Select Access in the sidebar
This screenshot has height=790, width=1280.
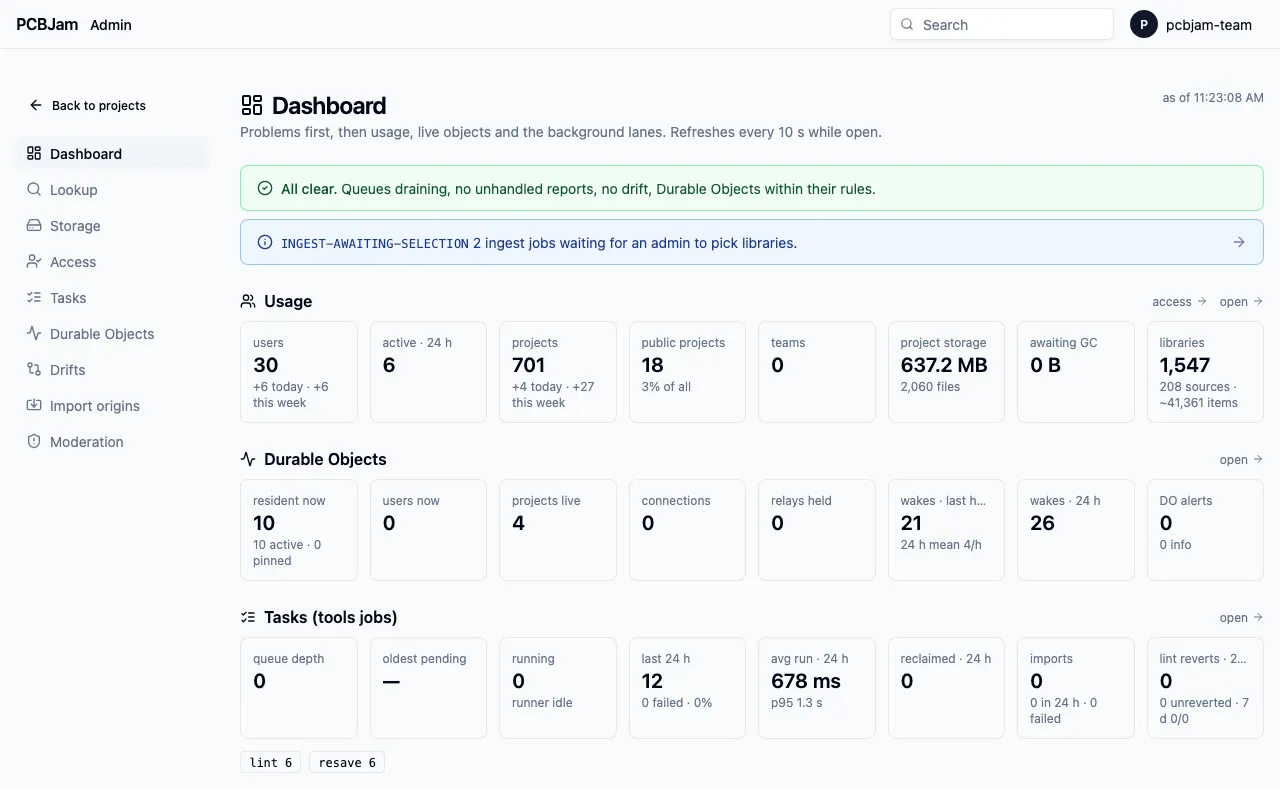(x=113, y=261)
